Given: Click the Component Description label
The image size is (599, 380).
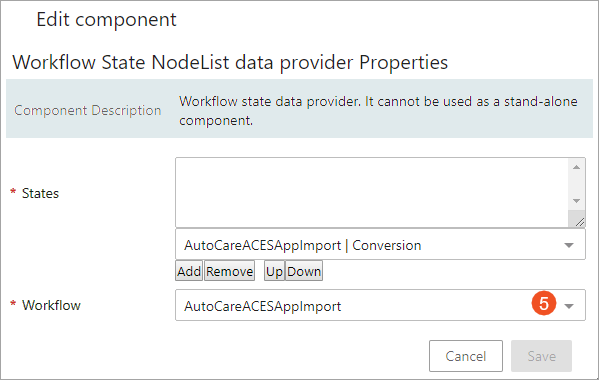Looking at the screenshot, I should [x=87, y=110].
